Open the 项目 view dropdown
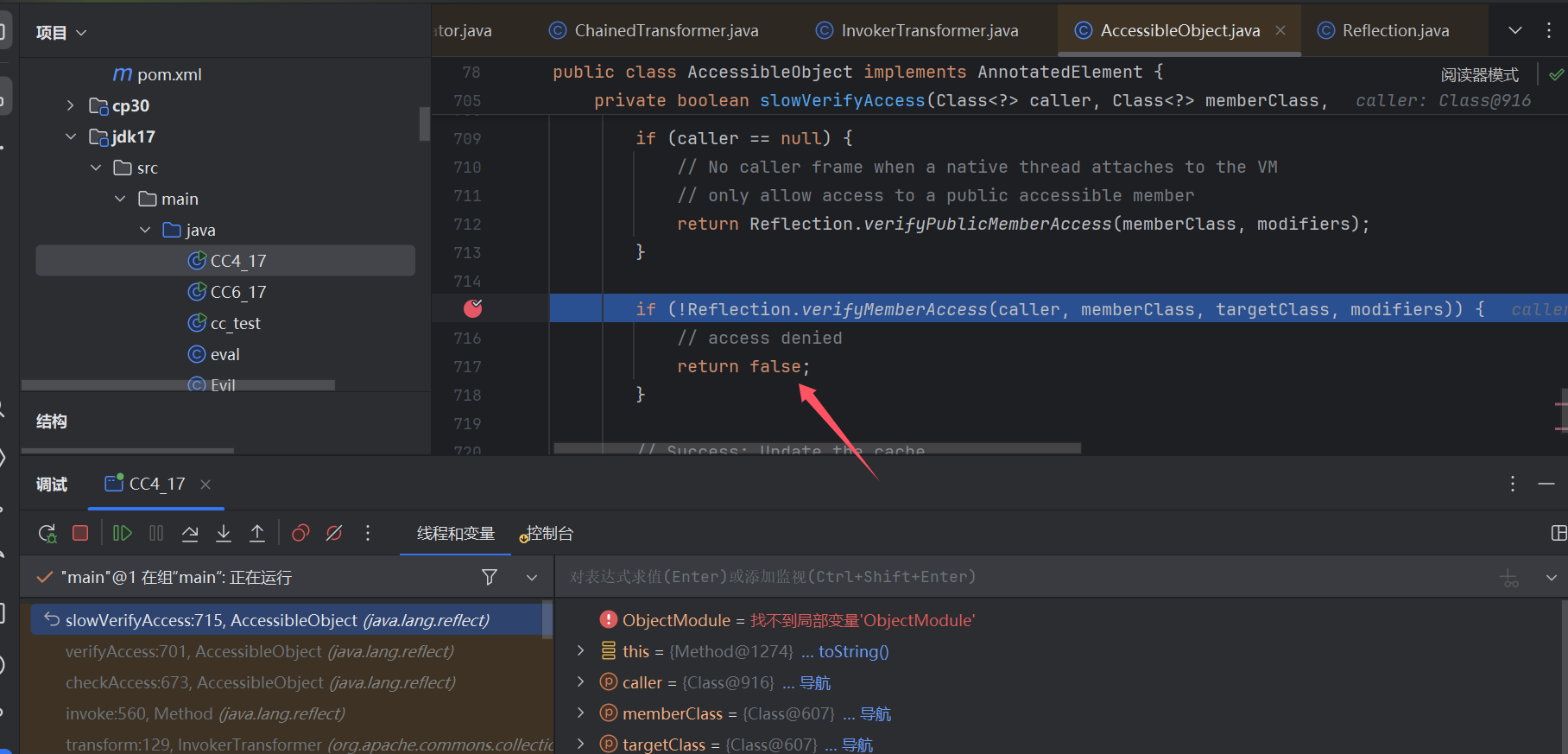The height and width of the screenshot is (754, 1568). tap(60, 33)
